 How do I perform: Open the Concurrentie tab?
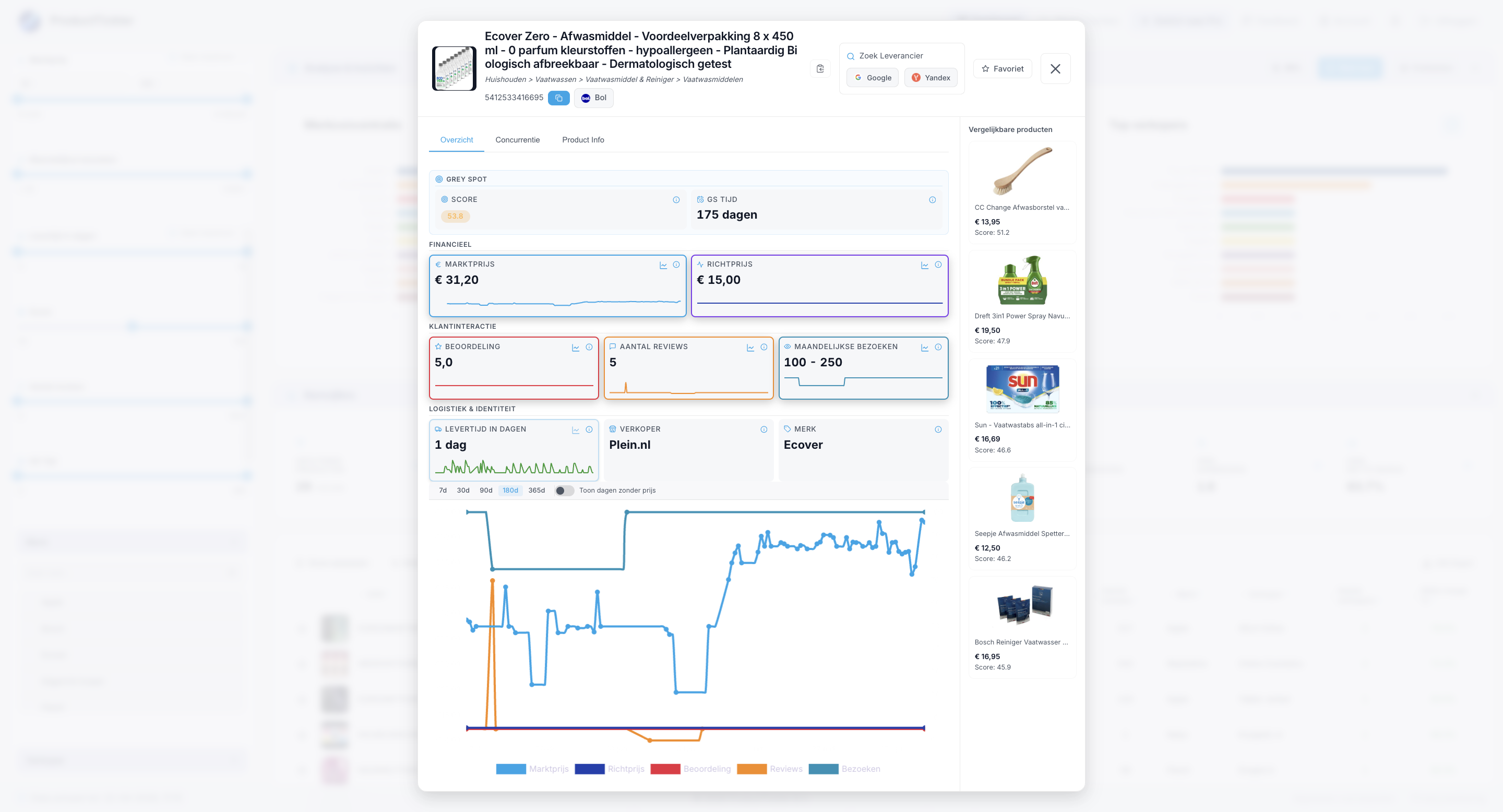click(518, 140)
